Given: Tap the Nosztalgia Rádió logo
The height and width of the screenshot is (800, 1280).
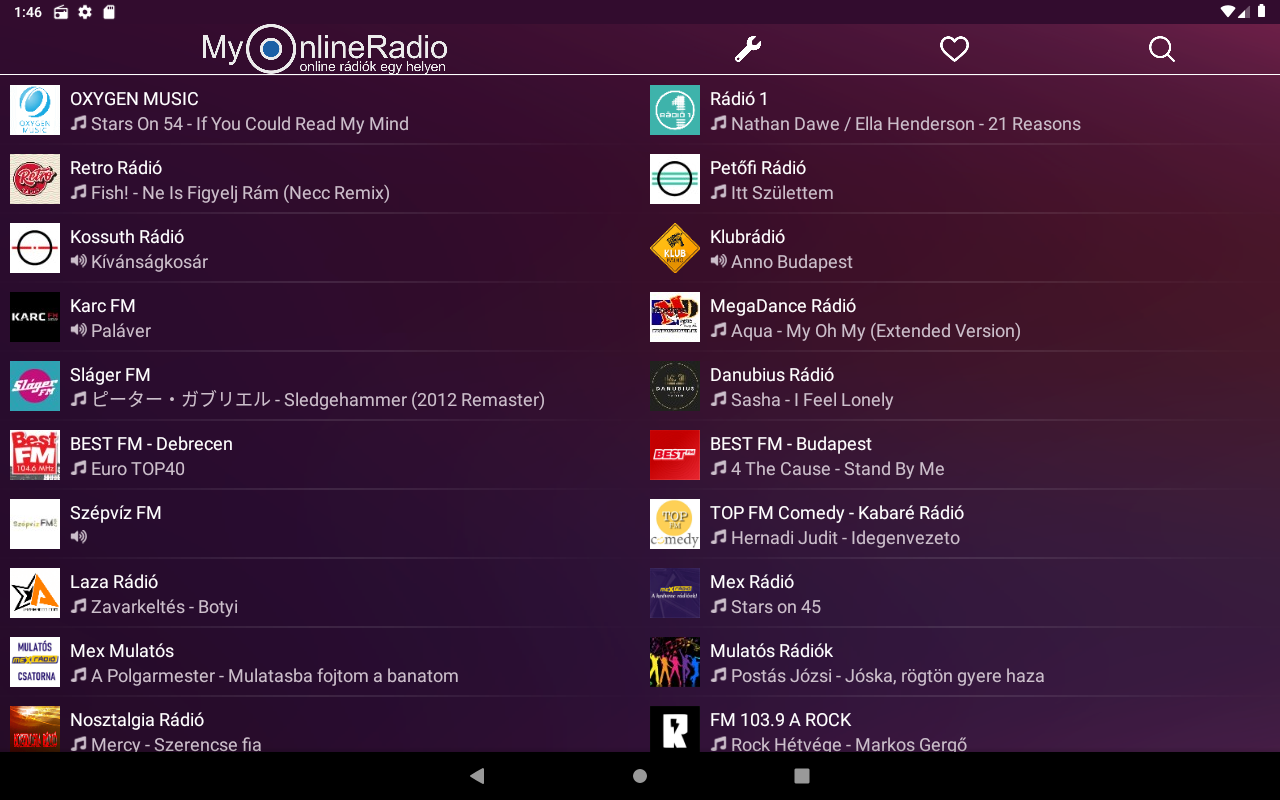Looking at the screenshot, I should click(35, 729).
